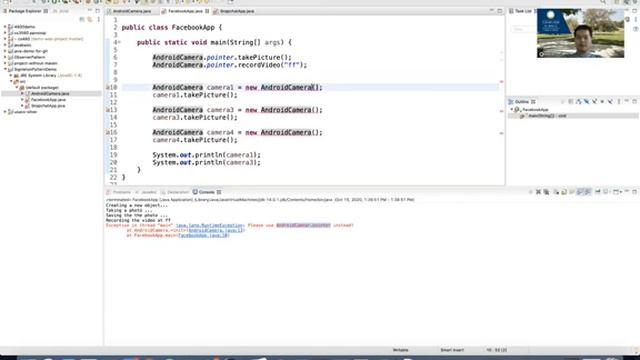Pin Console icon in Console toolbar
The image size is (640, 360).
(598, 192)
